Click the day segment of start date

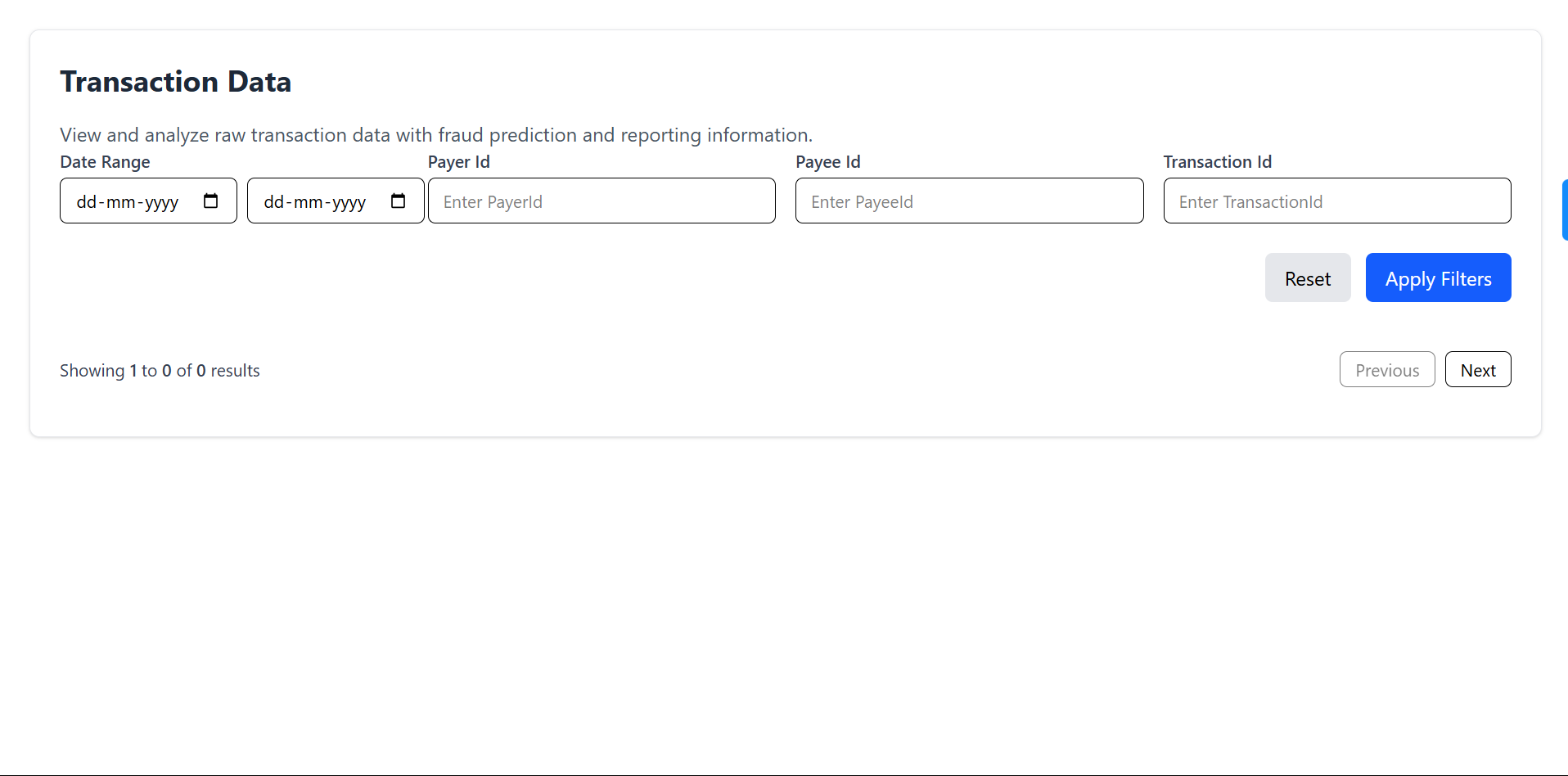tap(86, 202)
